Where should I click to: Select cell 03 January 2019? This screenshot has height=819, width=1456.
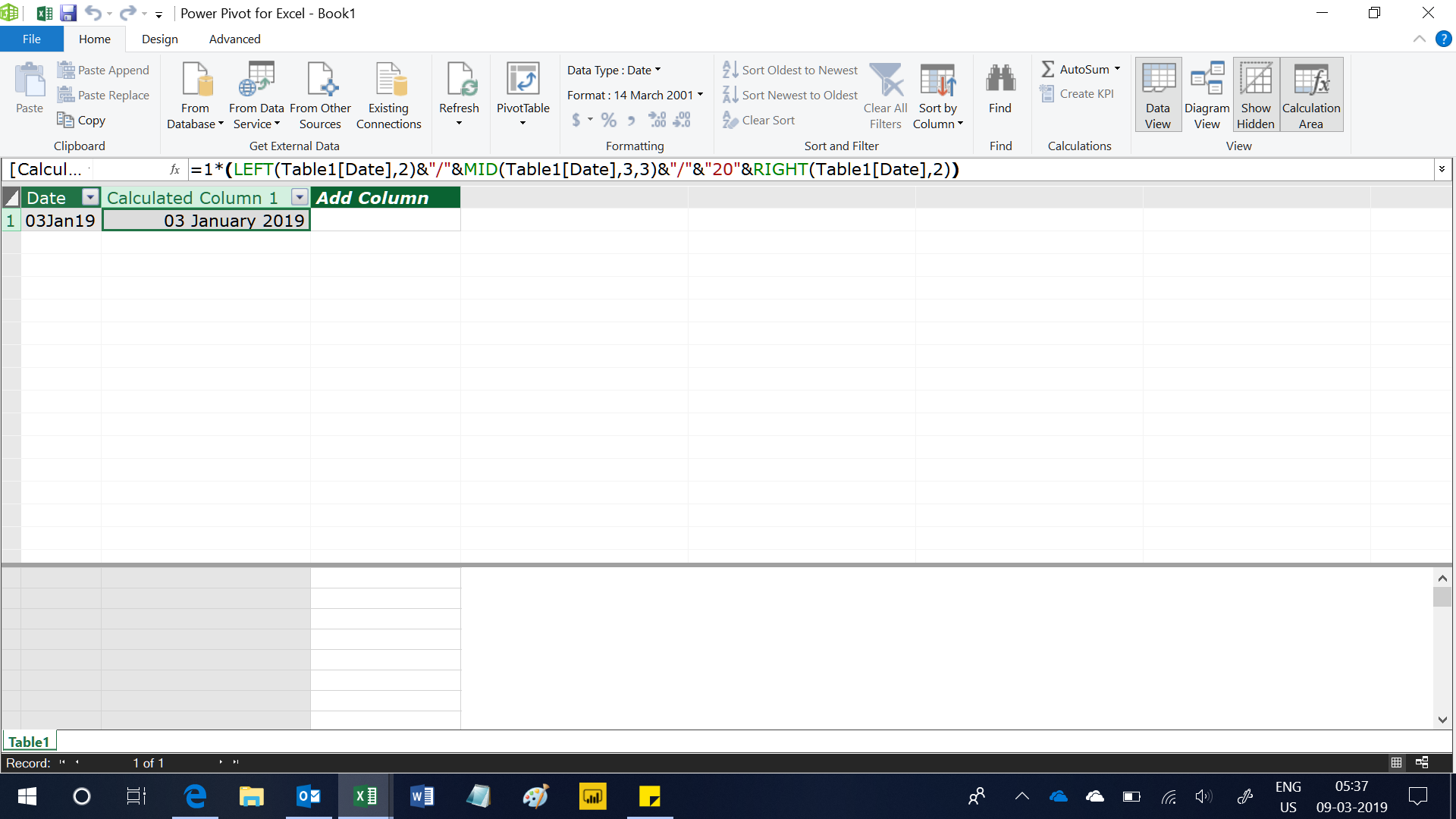pyautogui.click(x=206, y=221)
